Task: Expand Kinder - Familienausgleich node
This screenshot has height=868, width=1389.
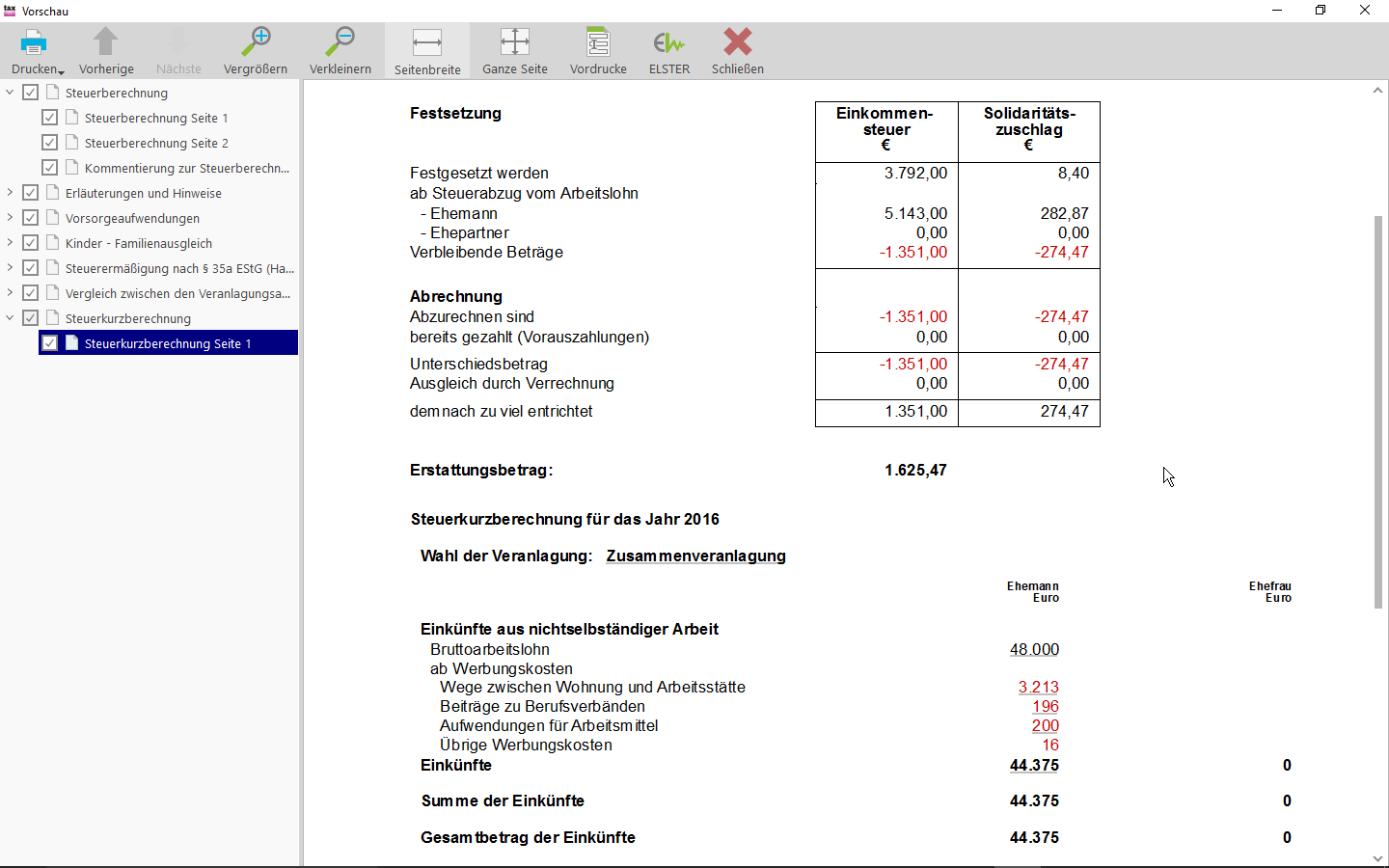Action: click(10, 243)
